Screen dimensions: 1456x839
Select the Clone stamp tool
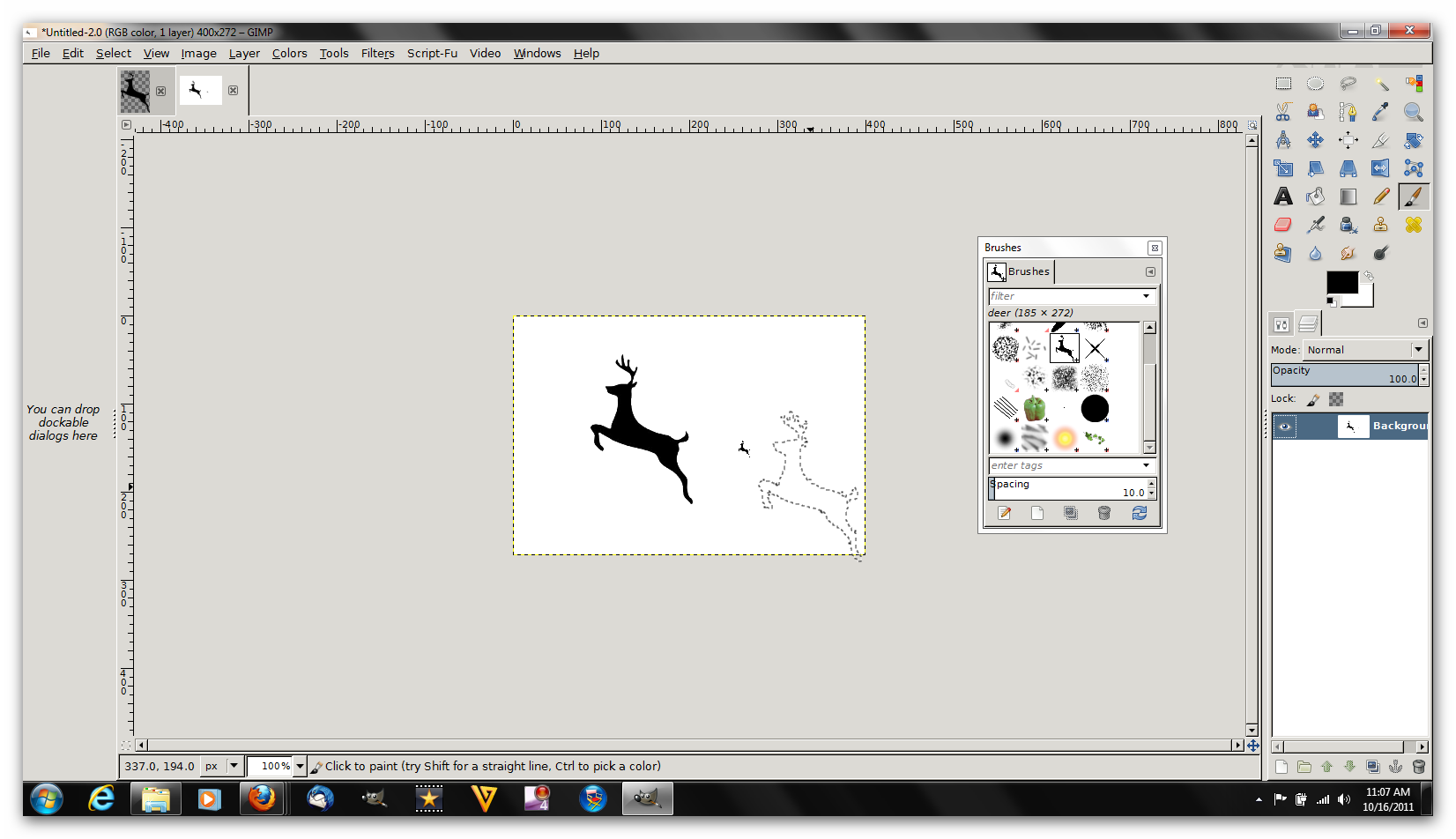pos(1380,225)
